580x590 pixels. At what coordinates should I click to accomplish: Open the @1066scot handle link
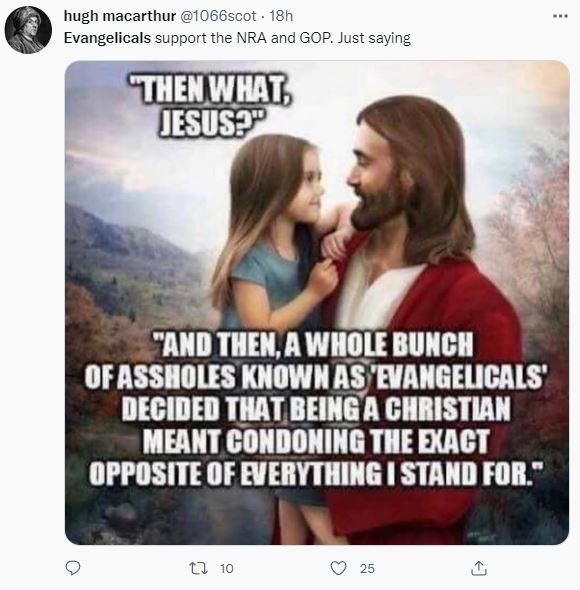pyautogui.click(x=218, y=16)
